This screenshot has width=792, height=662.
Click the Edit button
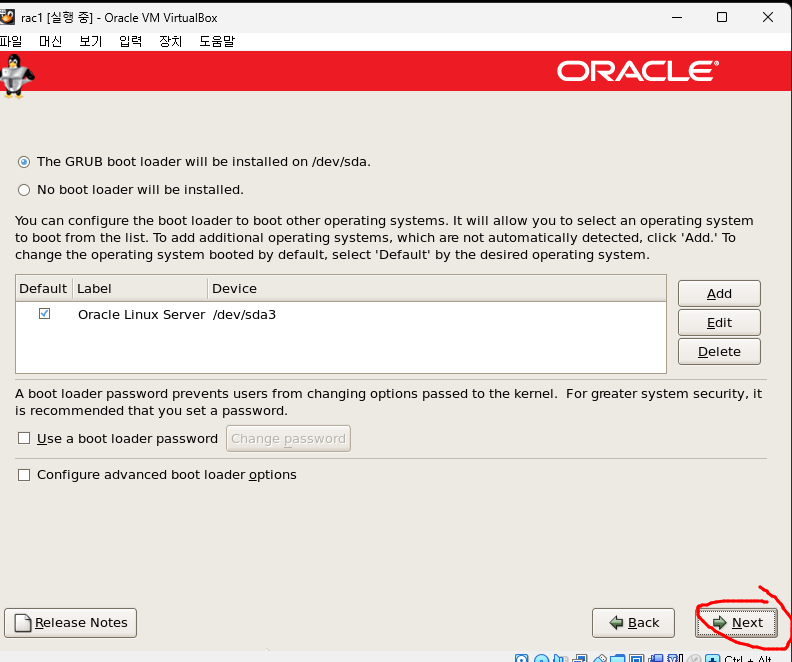pyautogui.click(x=719, y=323)
